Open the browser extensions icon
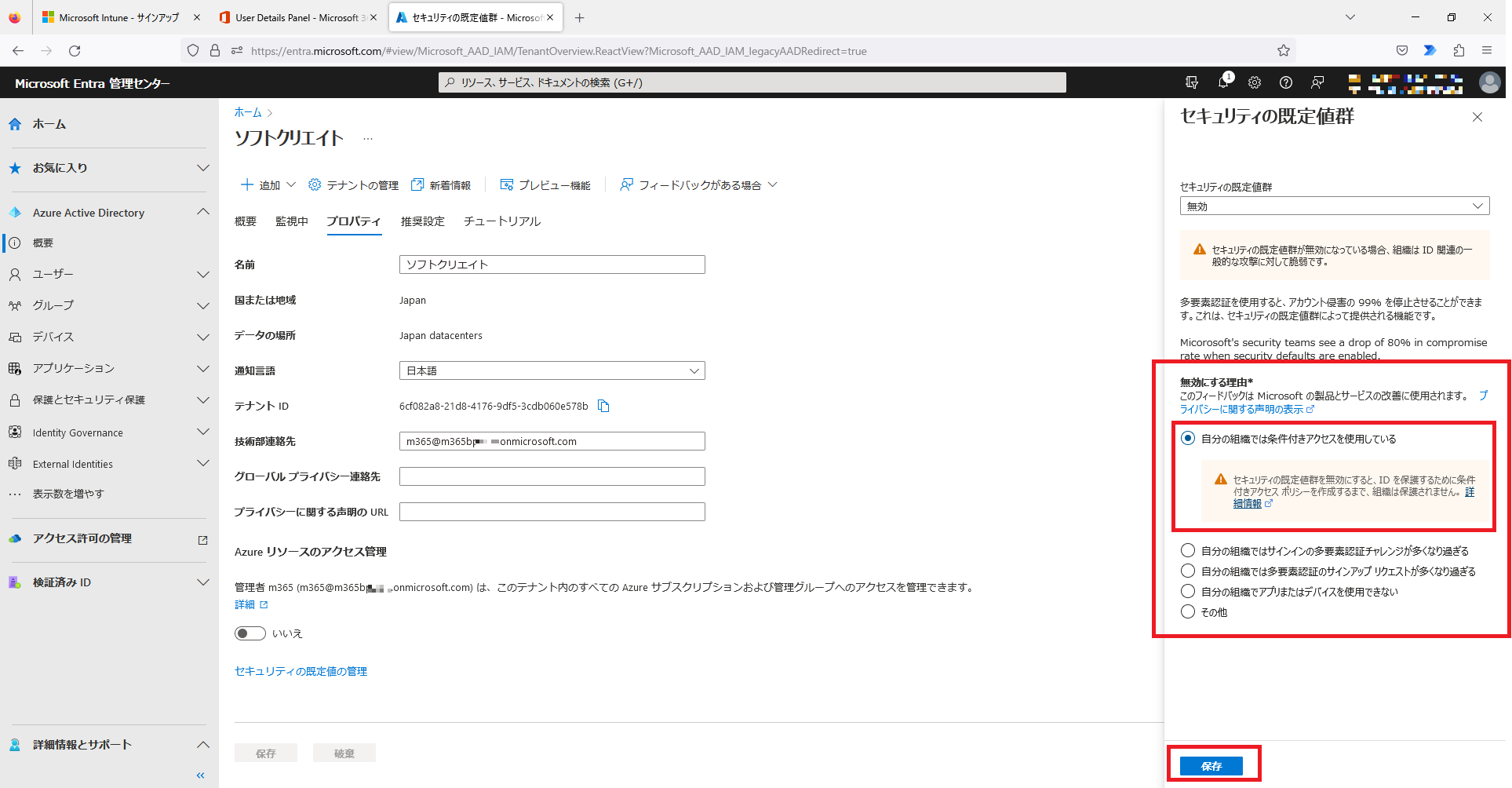Image resolution: width=1512 pixels, height=788 pixels. point(1459,50)
